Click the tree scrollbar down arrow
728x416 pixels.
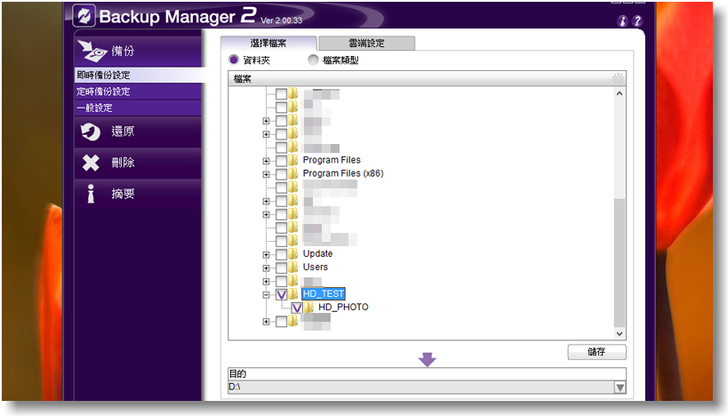pyautogui.click(x=619, y=333)
